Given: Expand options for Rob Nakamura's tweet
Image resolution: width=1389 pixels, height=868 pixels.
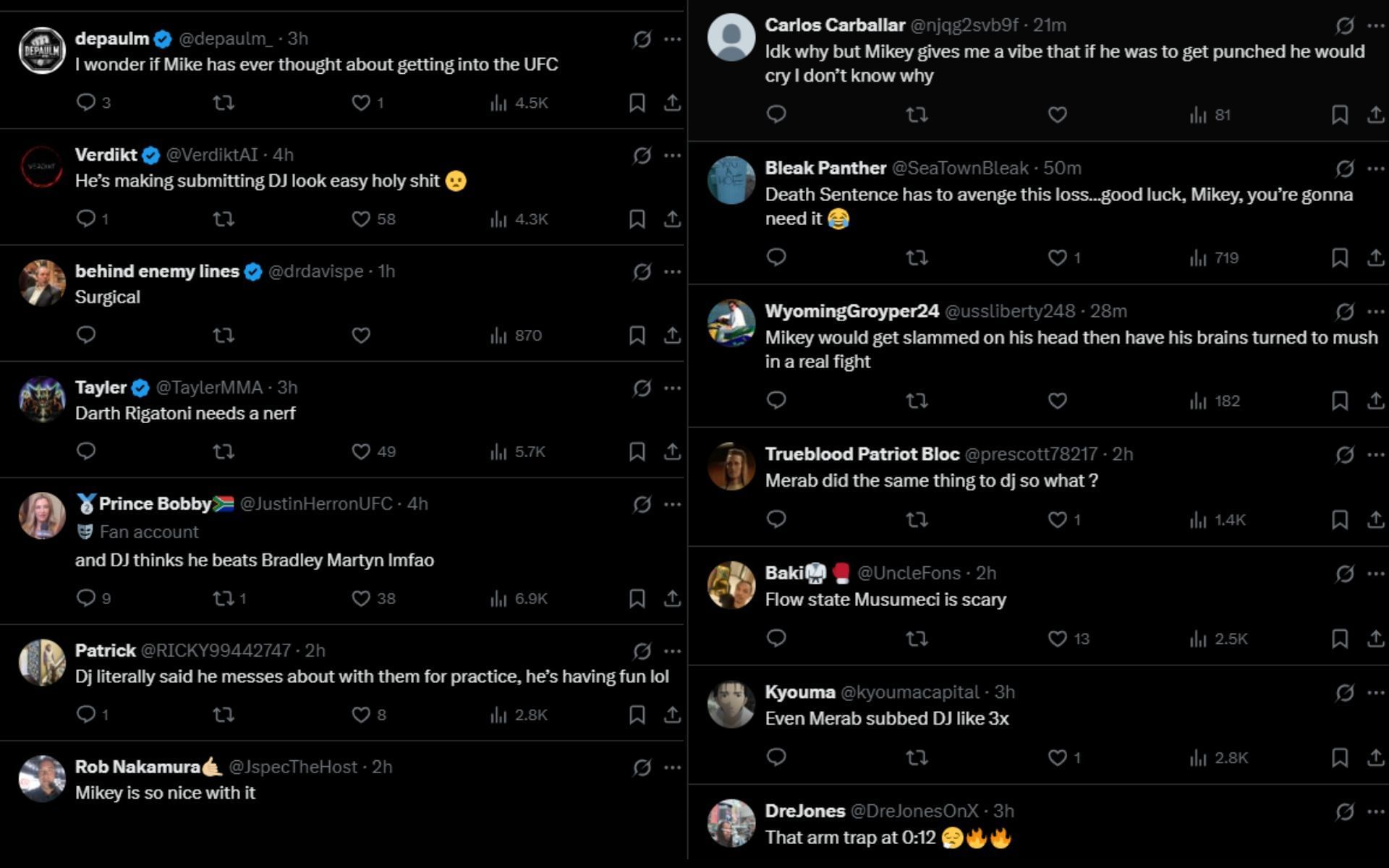Looking at the screenshot, I should 672,767.
